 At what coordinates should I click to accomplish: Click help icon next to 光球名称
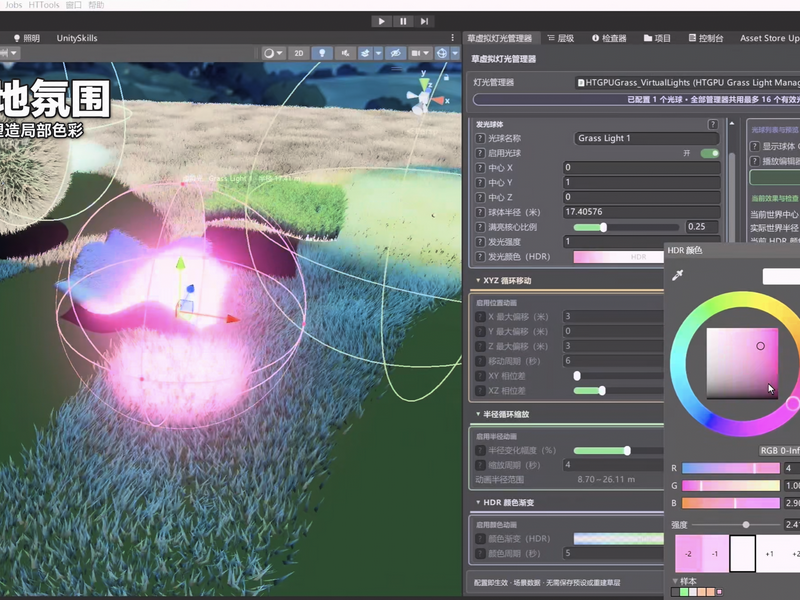click(x=480, y=138)
